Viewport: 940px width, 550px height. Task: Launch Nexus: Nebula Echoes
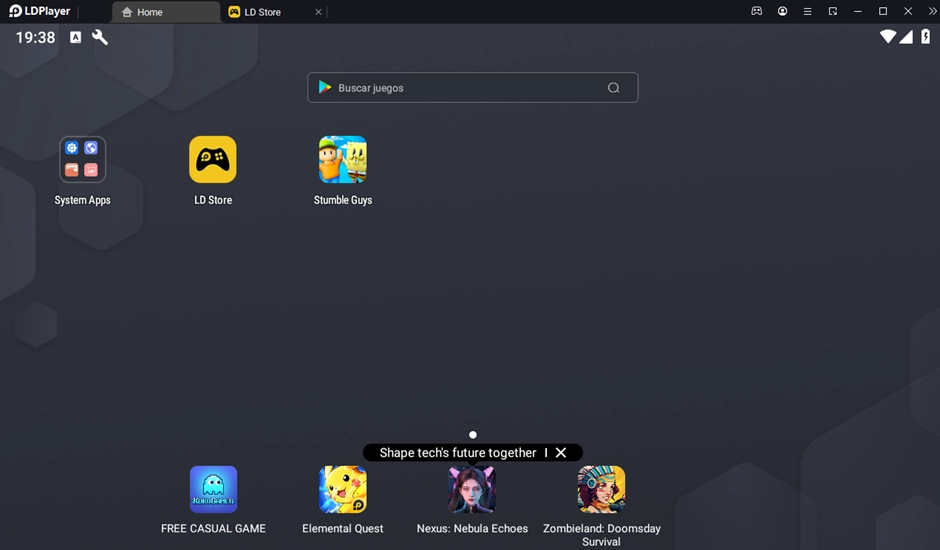[472, 489]
